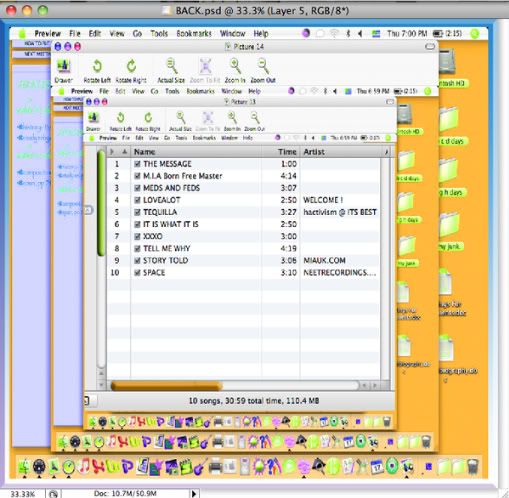Click the Artist column header
Viewport: 509px width, 498px height.
click(341, 152)
